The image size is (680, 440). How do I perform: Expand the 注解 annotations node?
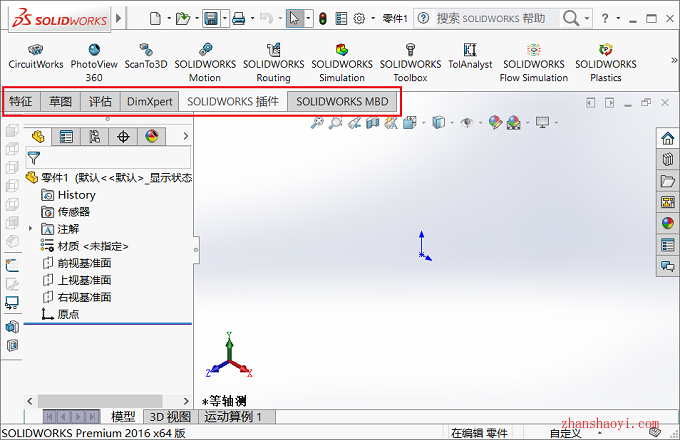pyautogui.click(x=30, y=228)
